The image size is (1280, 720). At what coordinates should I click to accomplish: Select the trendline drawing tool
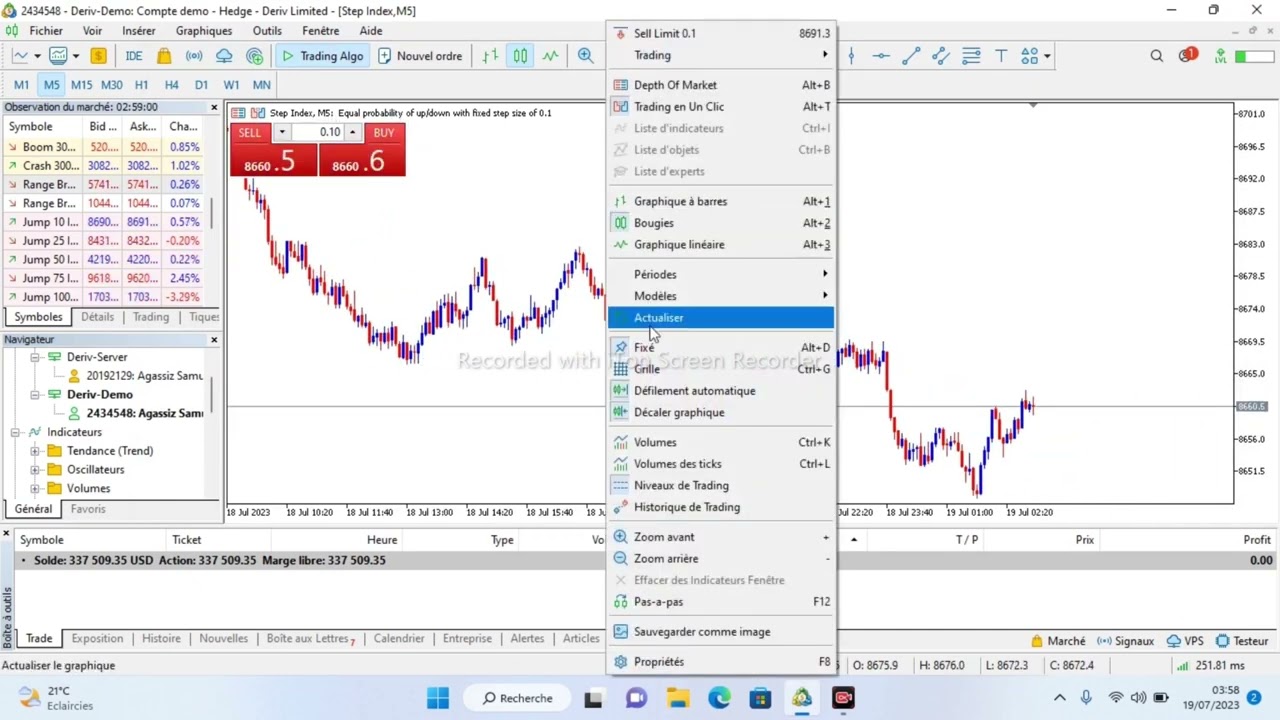911,56
